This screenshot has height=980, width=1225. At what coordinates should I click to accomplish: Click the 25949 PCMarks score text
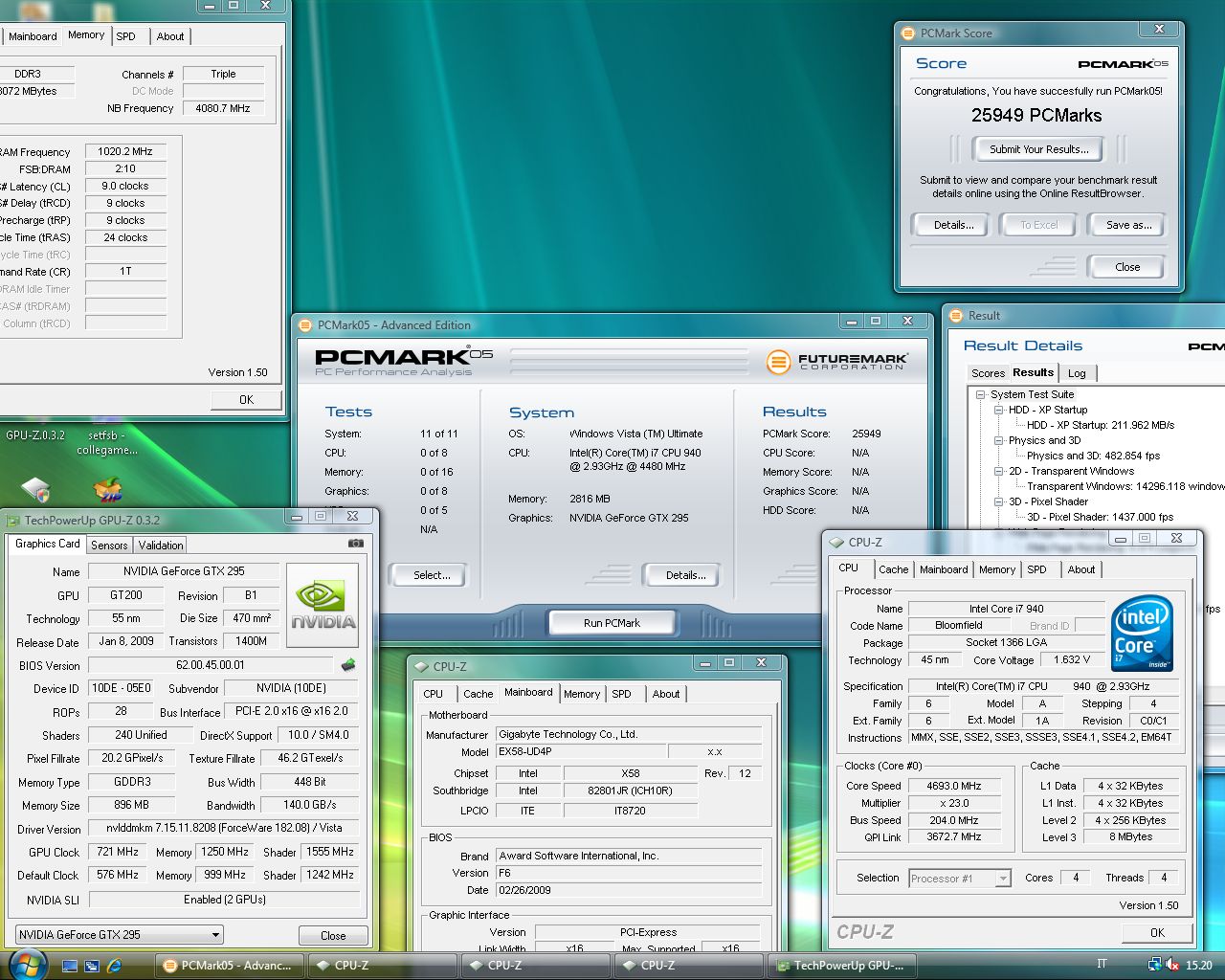1036,116
